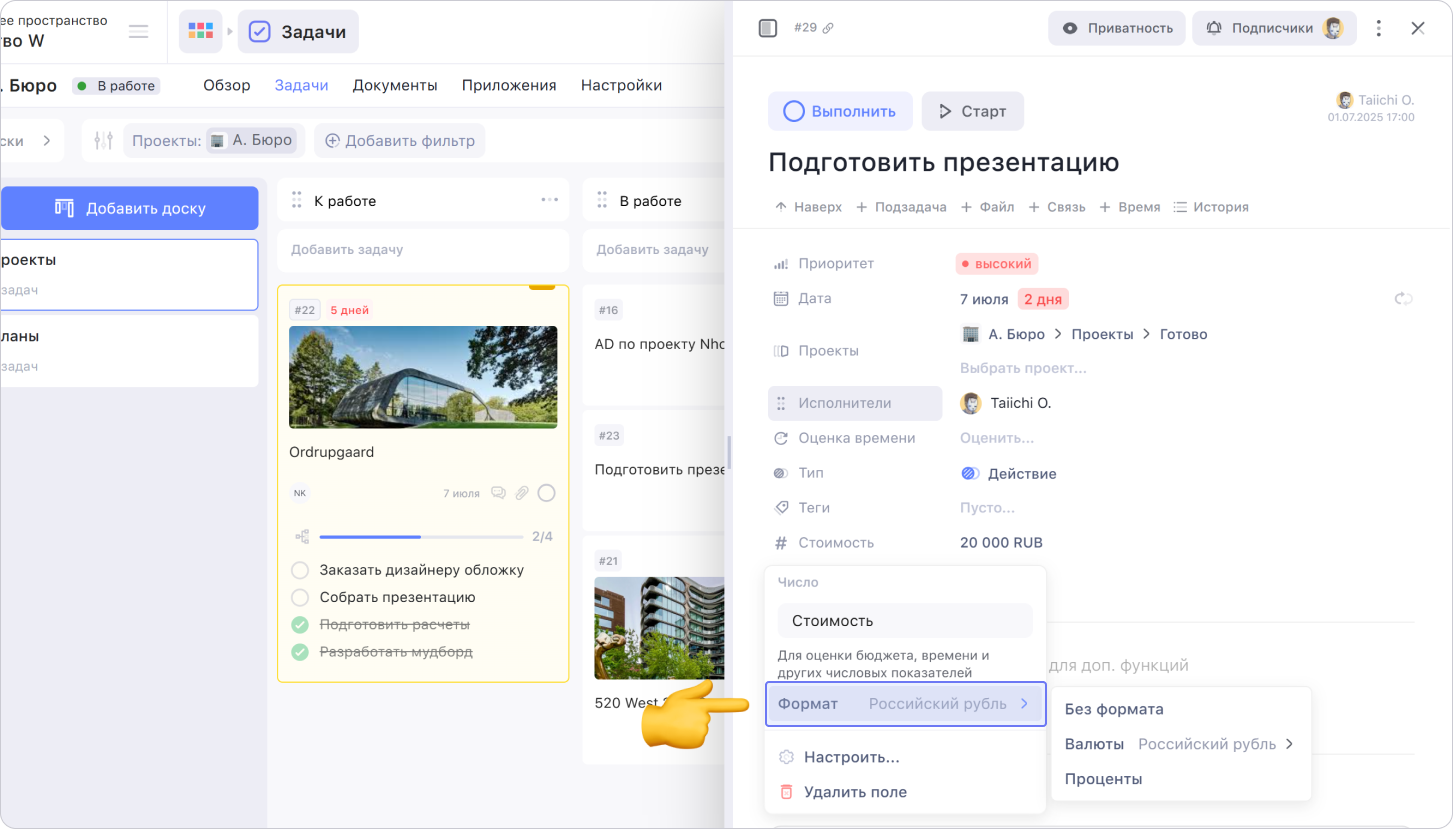This screenshot has width=1453, height=829.
Task: Click the drag handle of К работе column
Action: pos(297,201)
